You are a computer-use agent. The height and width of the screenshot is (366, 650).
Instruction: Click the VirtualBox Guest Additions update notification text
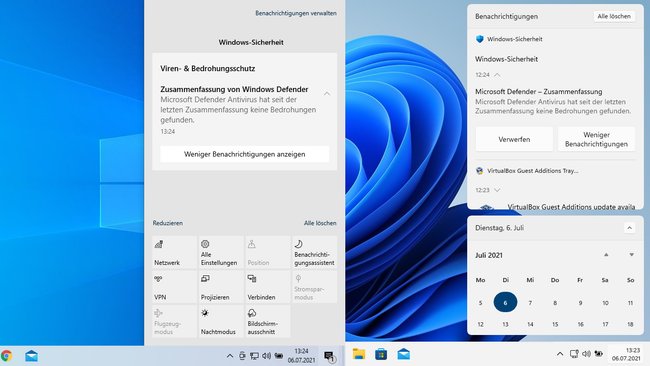pos(571,206)
